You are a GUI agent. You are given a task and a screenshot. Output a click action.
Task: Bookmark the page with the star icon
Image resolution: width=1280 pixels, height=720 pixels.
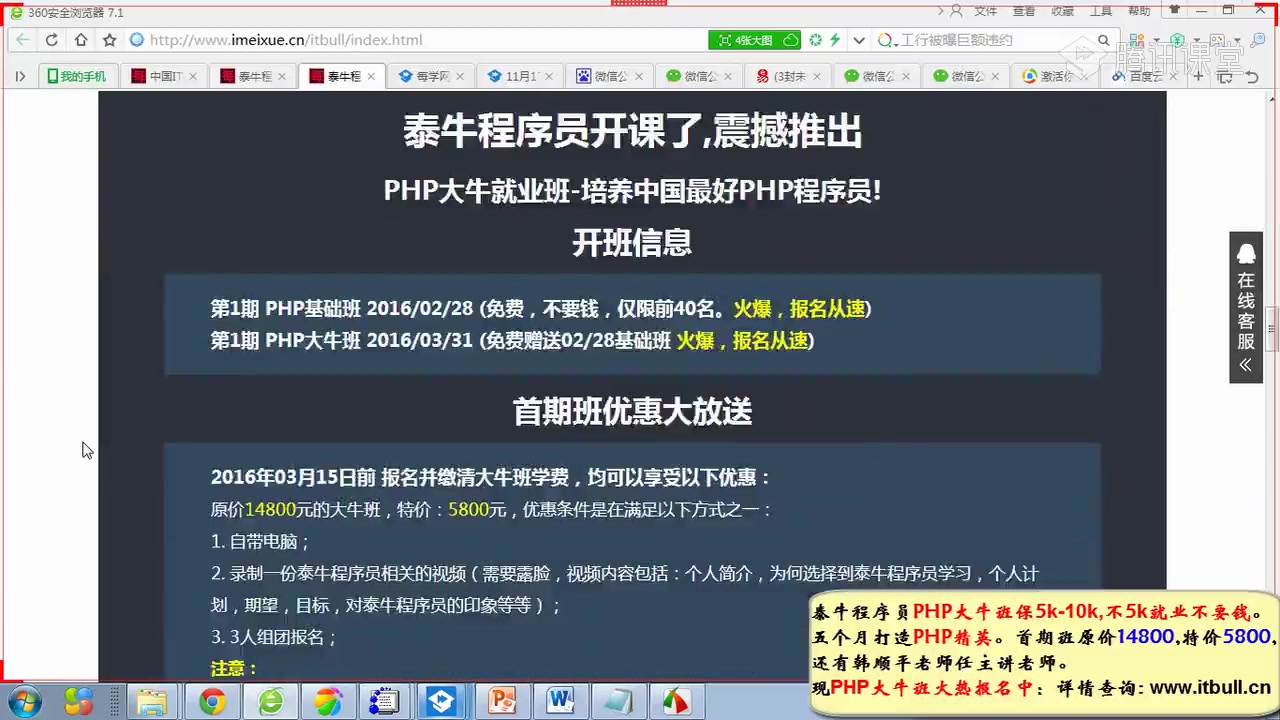pos(110,40)
